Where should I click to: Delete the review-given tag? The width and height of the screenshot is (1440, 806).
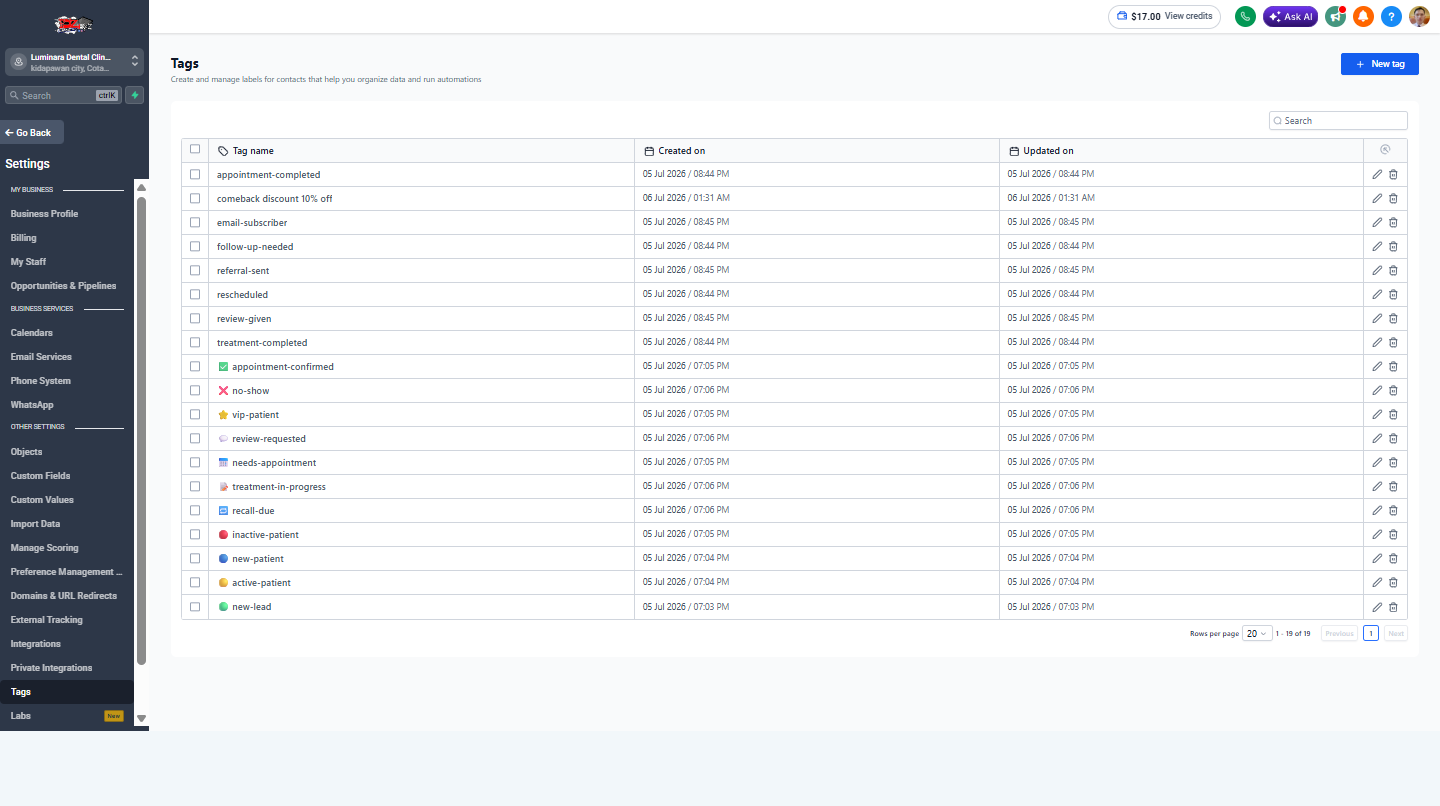1393,319
